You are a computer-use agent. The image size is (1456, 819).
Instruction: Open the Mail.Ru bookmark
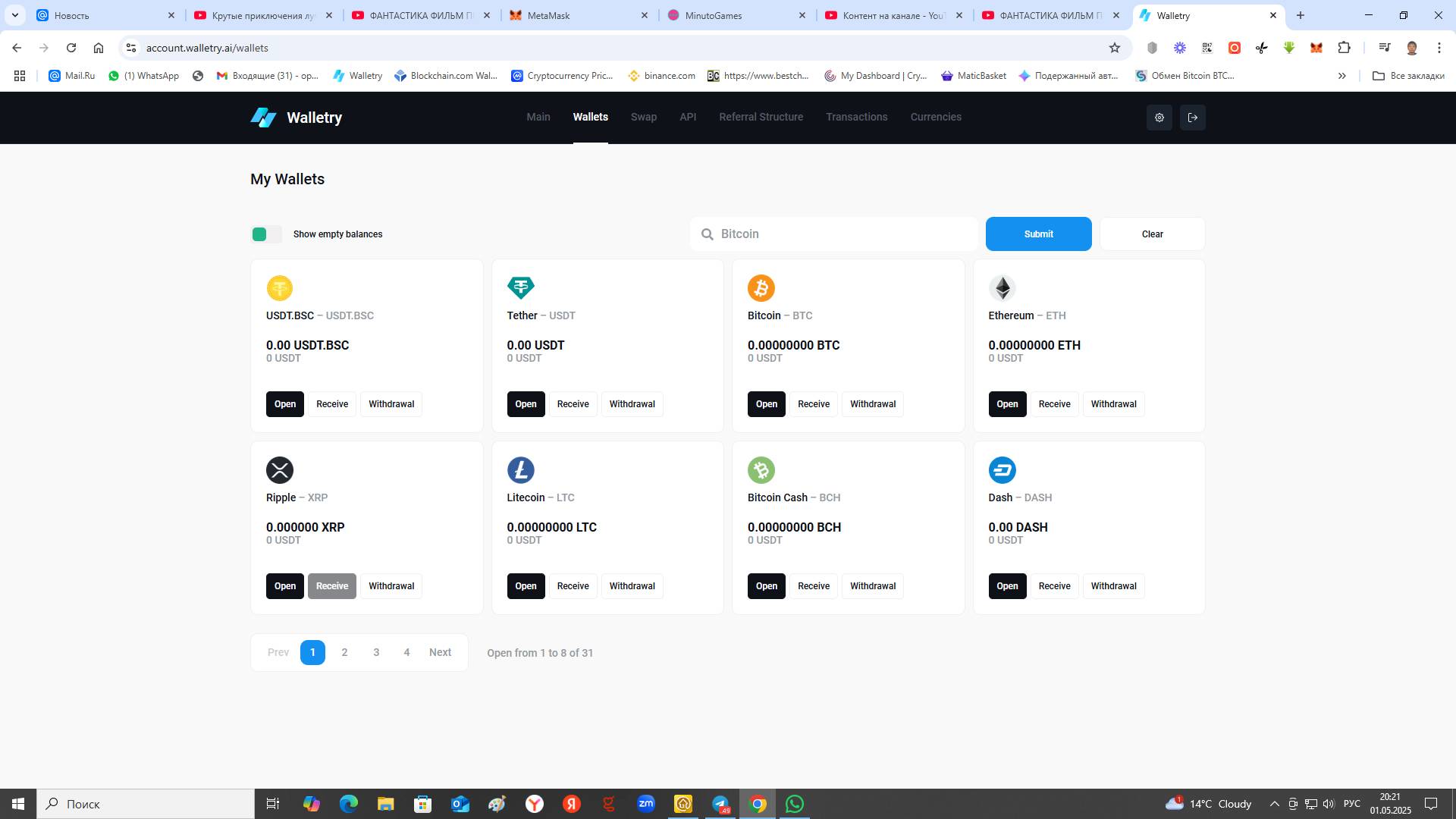(71, 76)
